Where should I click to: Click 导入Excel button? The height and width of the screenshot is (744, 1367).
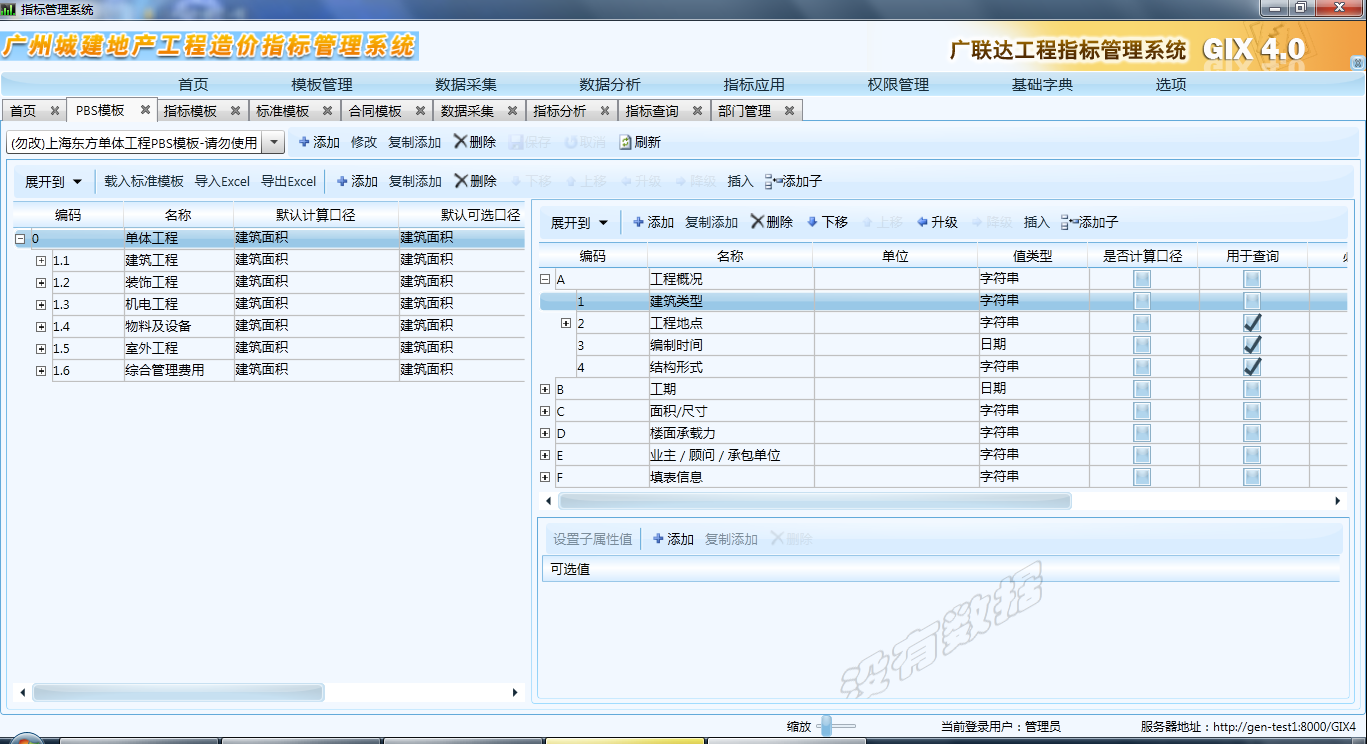222,181
